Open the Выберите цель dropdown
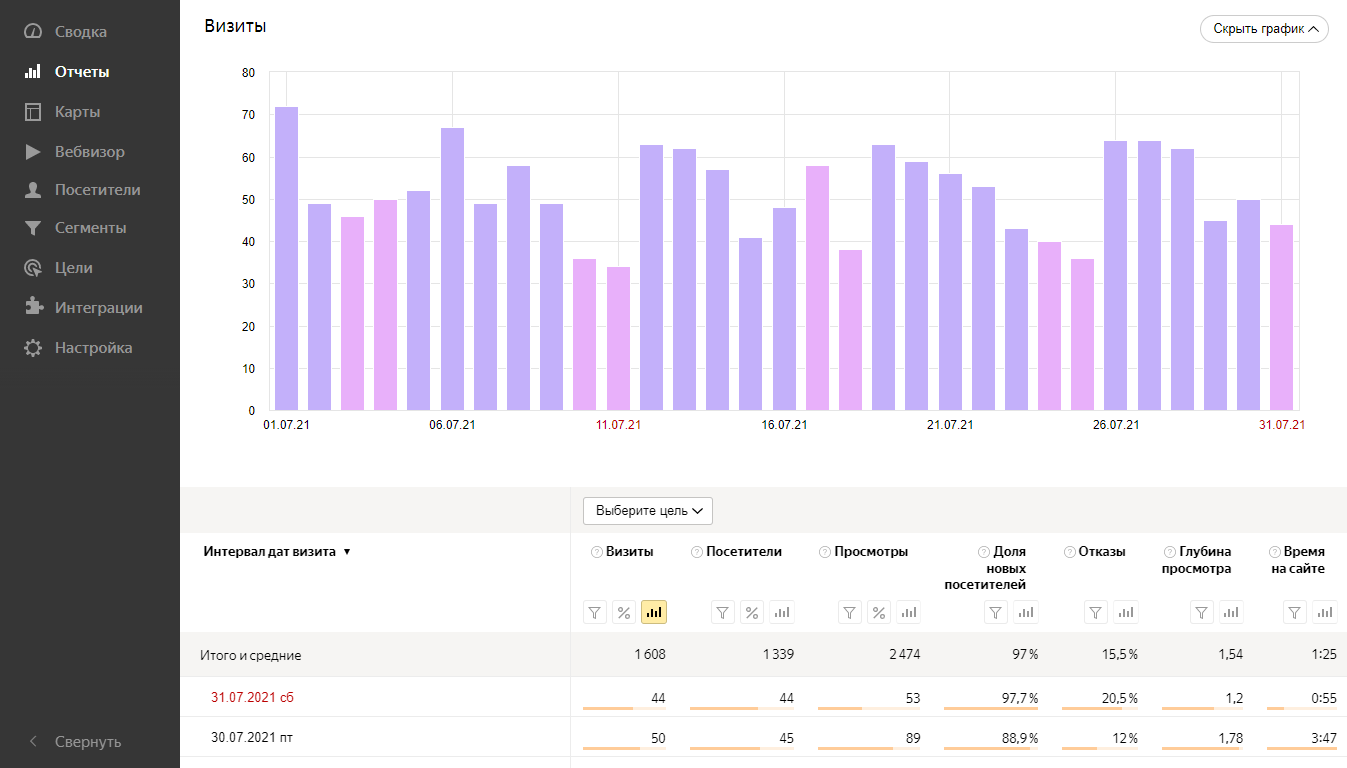 coord(648,511)
